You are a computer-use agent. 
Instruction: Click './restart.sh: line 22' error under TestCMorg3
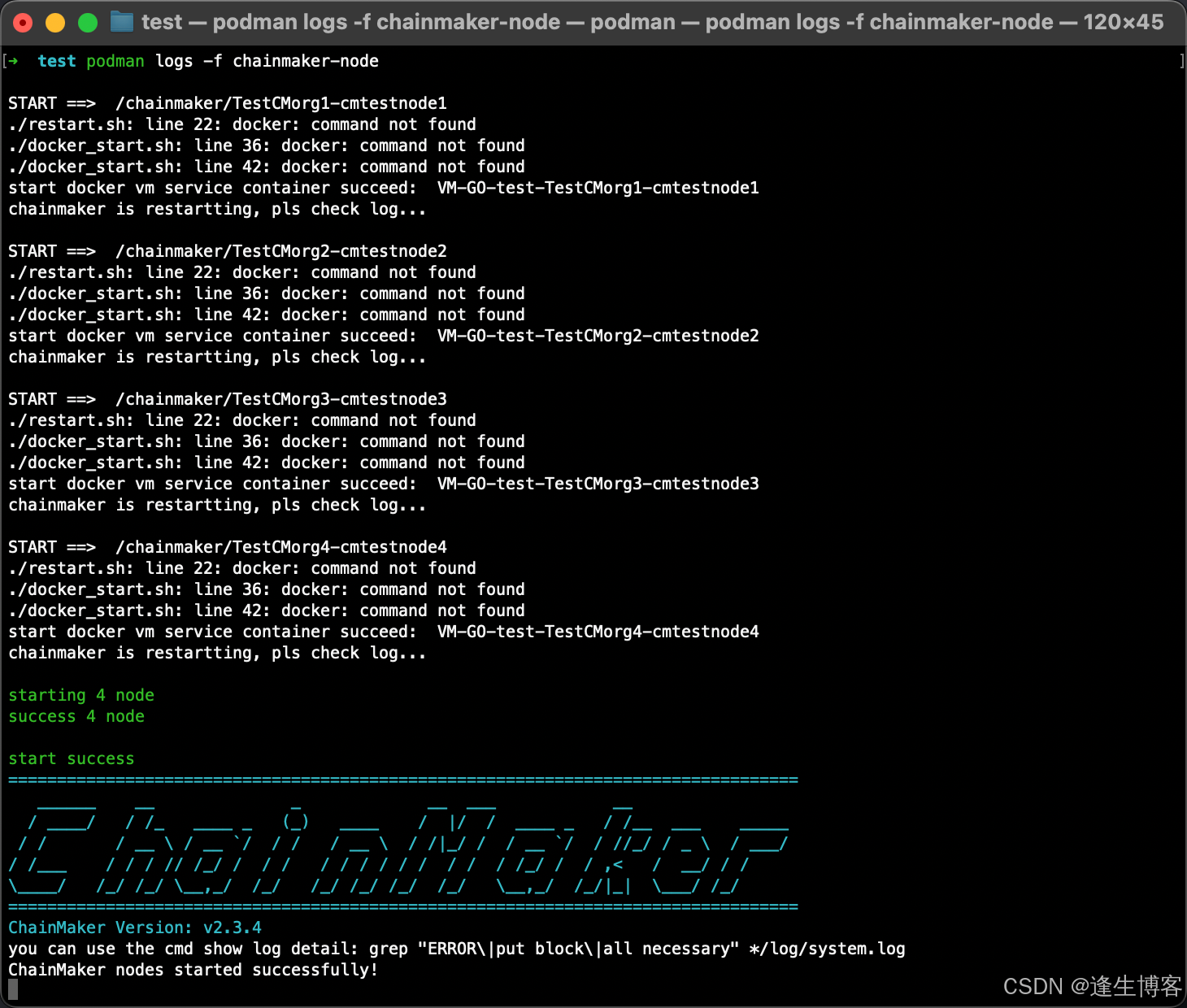click(x=242, y=420)
